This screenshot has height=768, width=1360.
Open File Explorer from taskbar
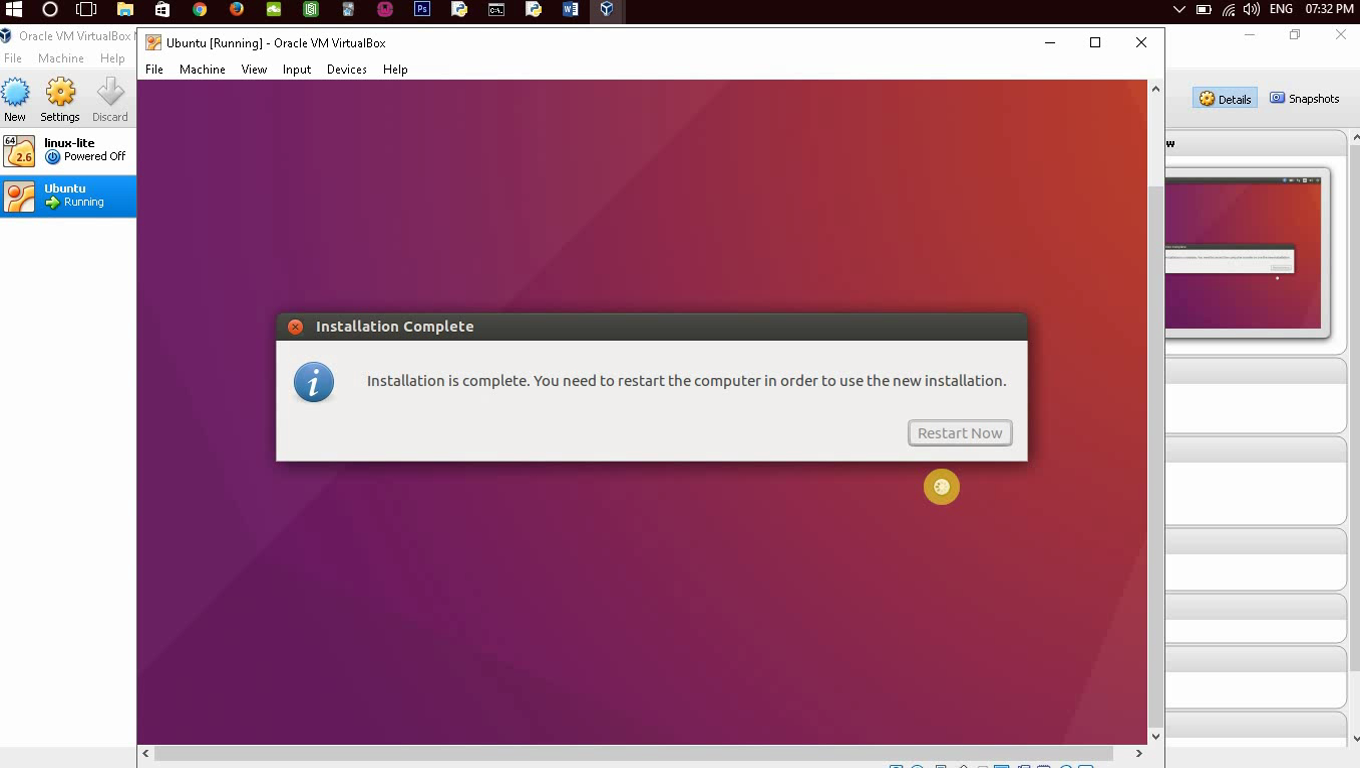[125, 10]
